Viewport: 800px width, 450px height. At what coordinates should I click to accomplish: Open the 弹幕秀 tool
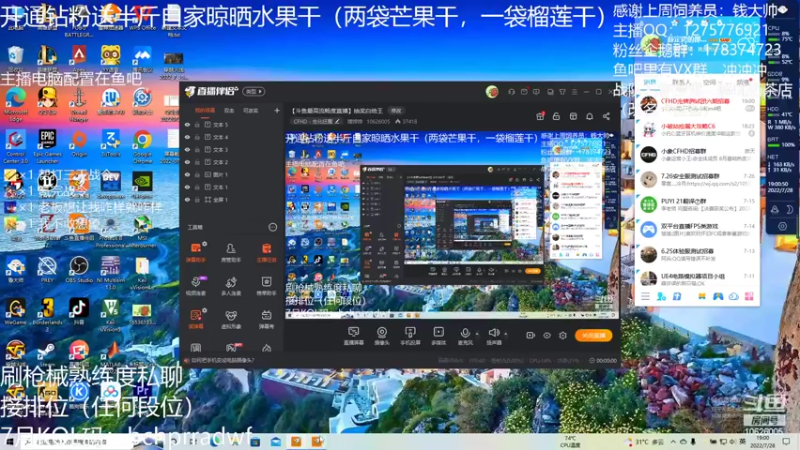point(266,319)
